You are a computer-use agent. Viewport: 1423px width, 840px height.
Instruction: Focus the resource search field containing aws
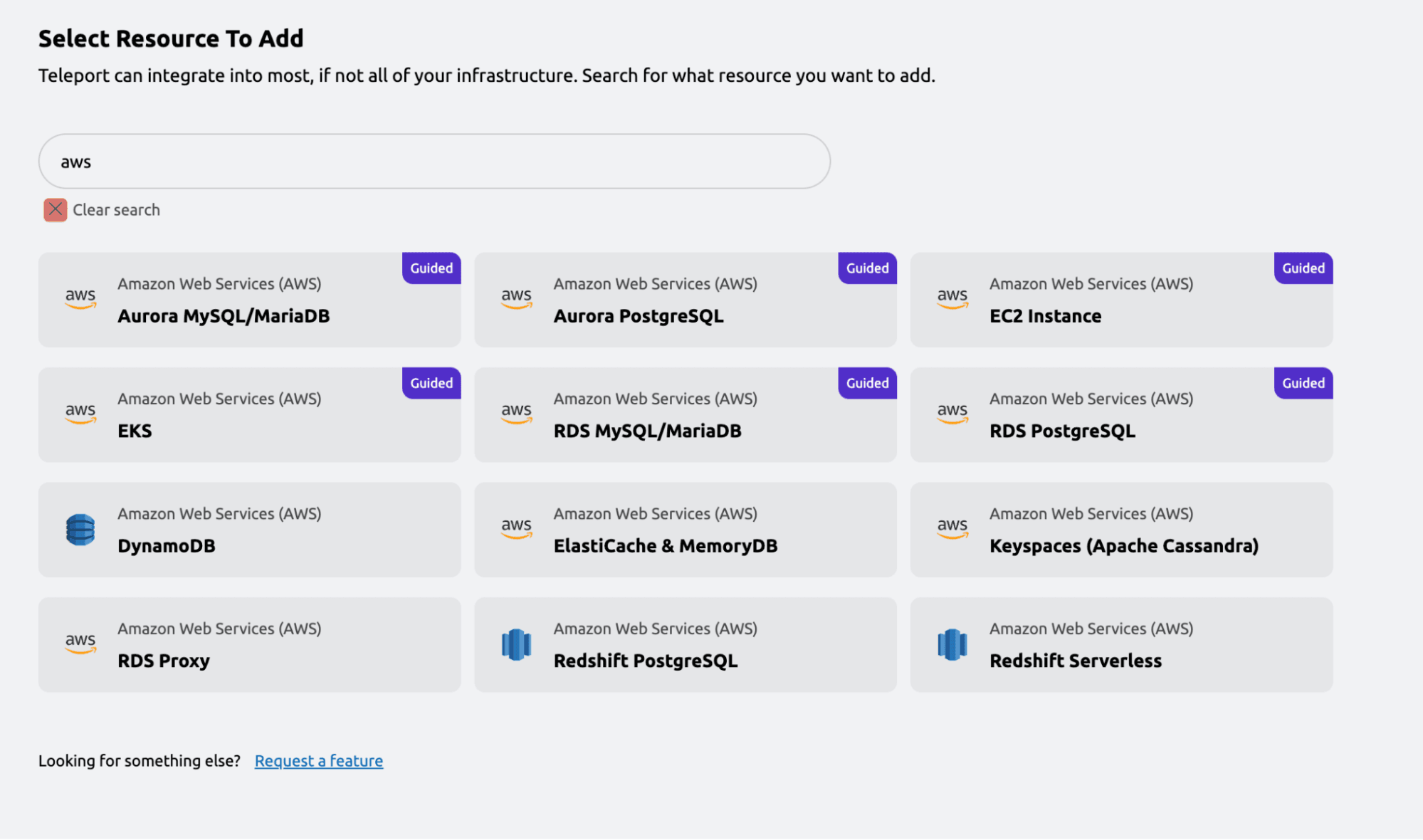434,162
